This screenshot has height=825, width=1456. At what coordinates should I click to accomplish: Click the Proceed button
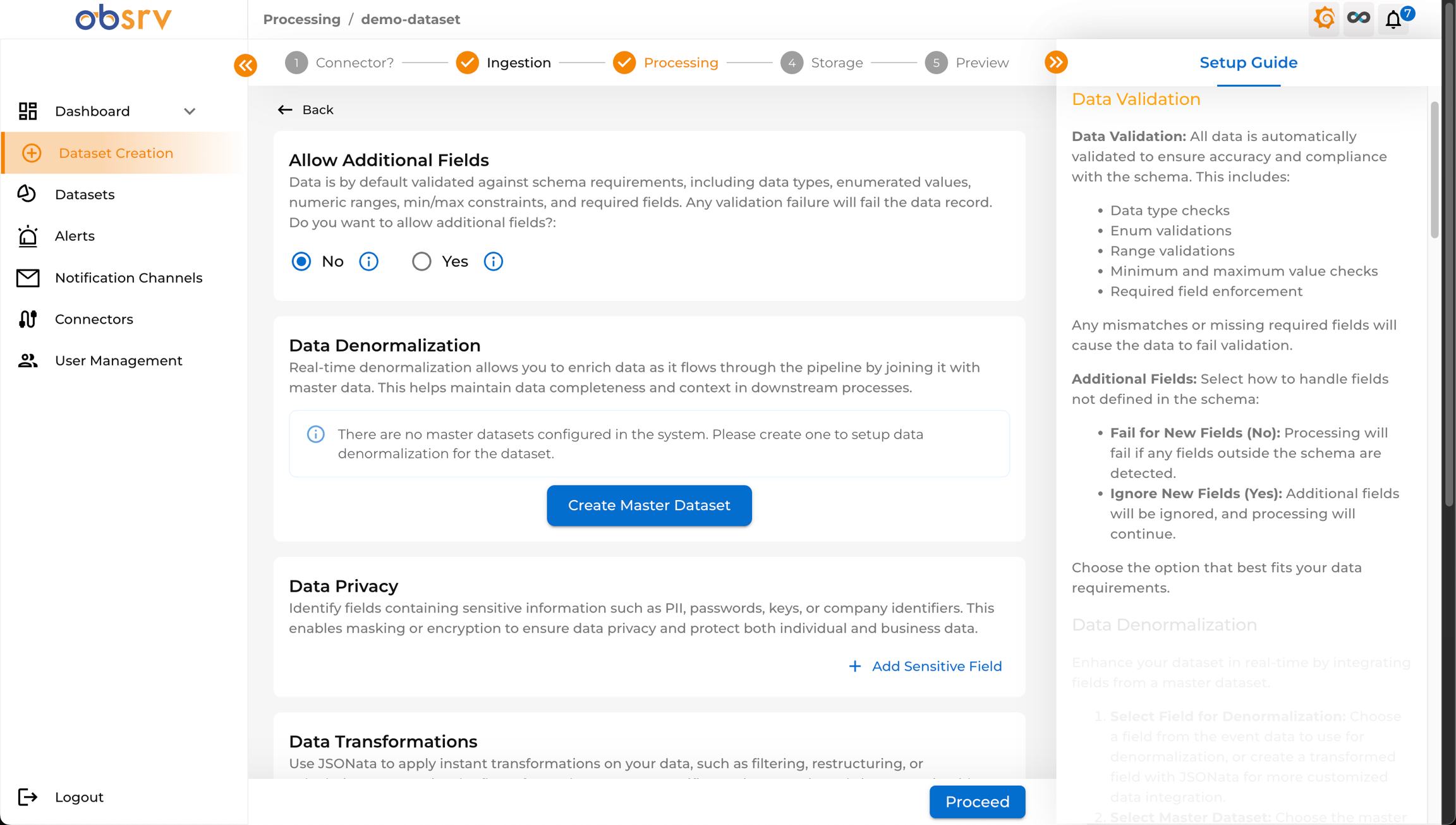pos(977,802)
